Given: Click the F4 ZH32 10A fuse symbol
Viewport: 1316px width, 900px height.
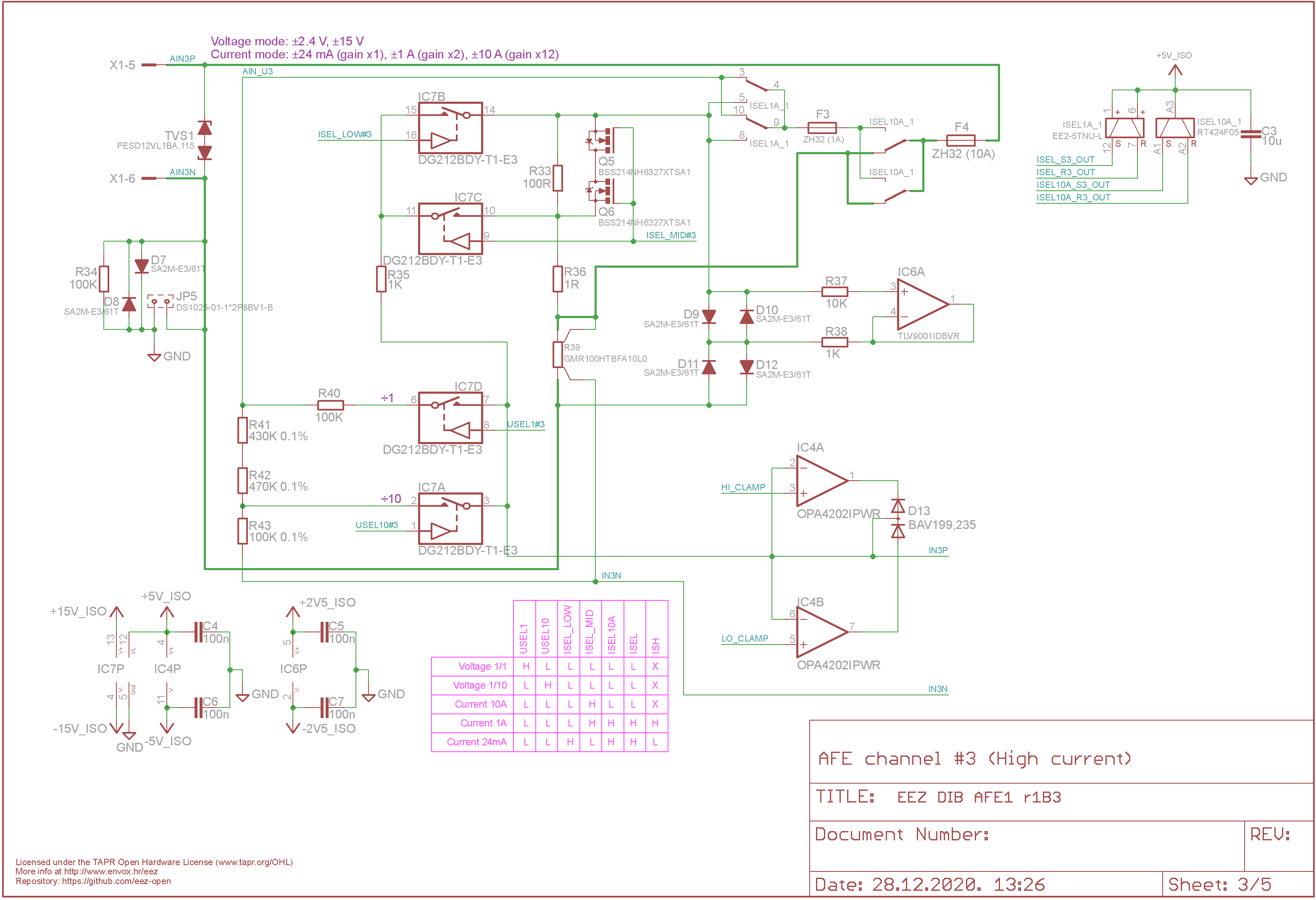Looking at the screenshot, I should (x=961, y=140).
